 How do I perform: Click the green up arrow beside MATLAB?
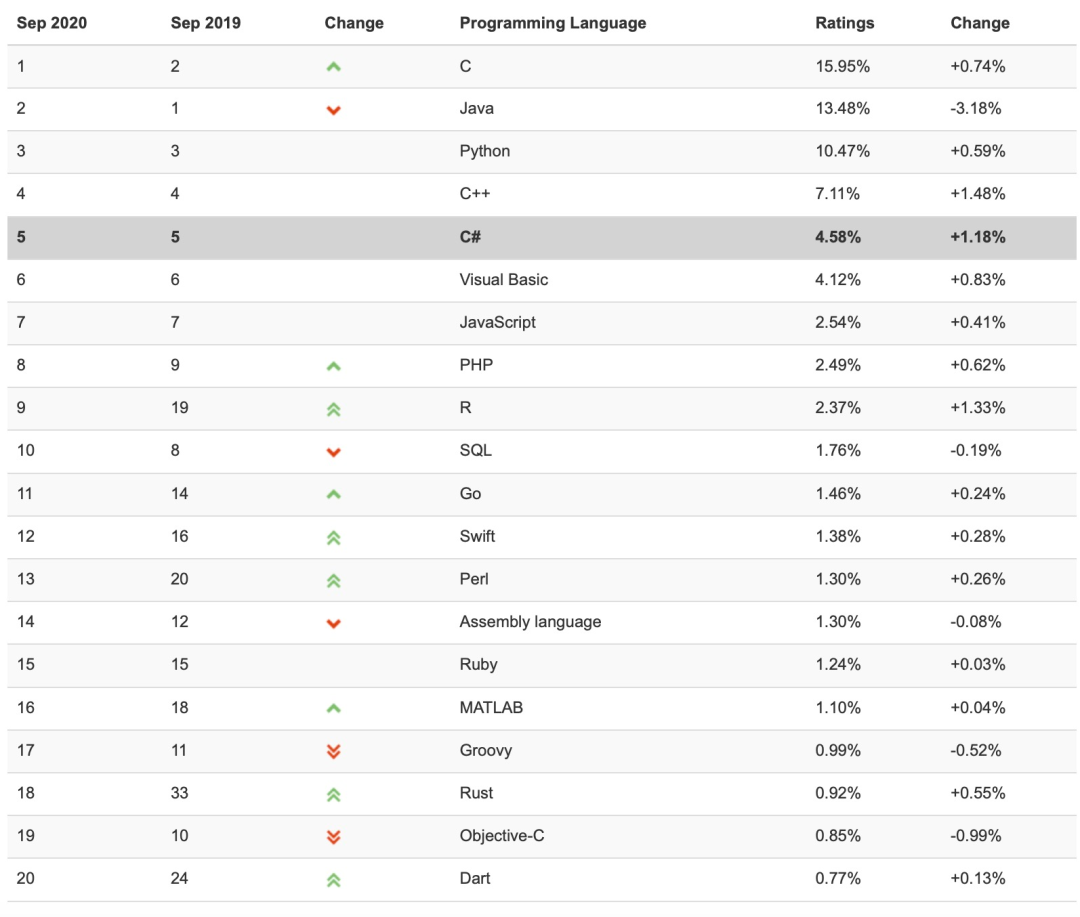coord(333,708)
